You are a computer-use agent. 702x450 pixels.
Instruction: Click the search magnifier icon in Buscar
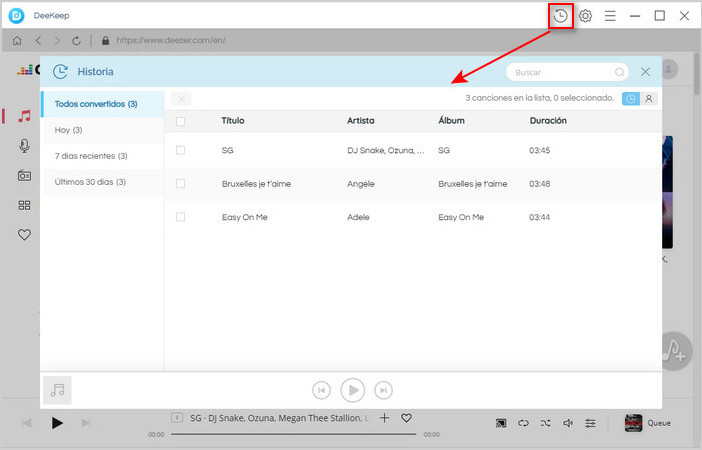tap(619, 72)
